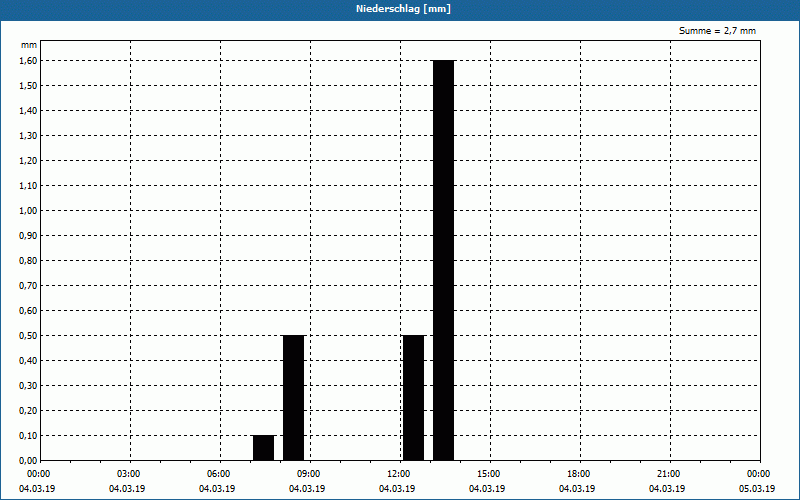Select the 0,40 y-axis value

click(x=28, y=360)
